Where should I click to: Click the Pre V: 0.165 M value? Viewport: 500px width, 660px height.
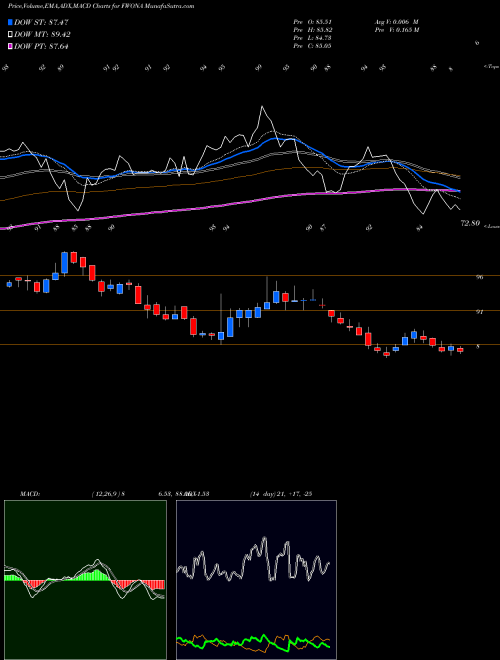coord(397,30)
